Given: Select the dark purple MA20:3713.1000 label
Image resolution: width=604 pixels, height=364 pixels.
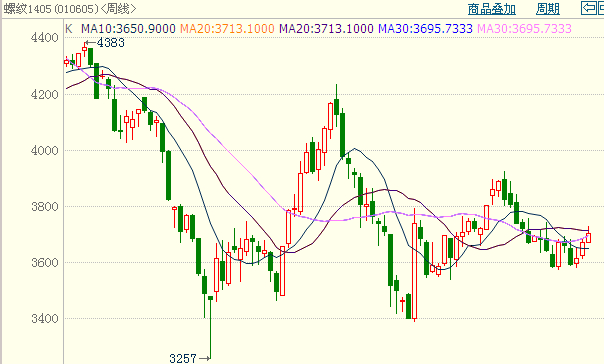Looking at the screenshot, I should [x=326, y=29].
